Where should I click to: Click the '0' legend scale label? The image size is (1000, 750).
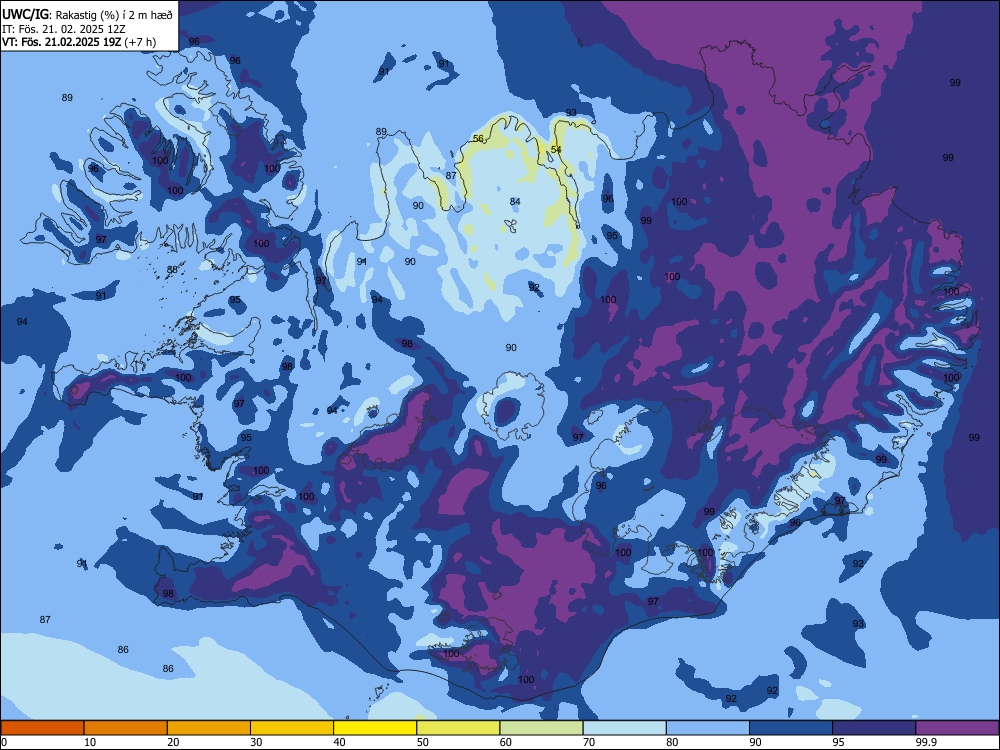(x=4, y=742)
